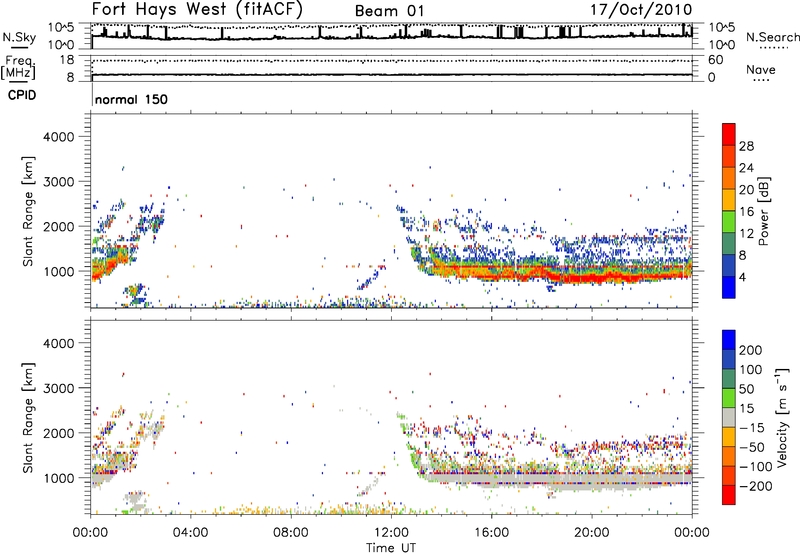Click the strong red scatter band near 20:00 in the power panel
The width and height of the screenshot is (800, 554).
point(592,278)
